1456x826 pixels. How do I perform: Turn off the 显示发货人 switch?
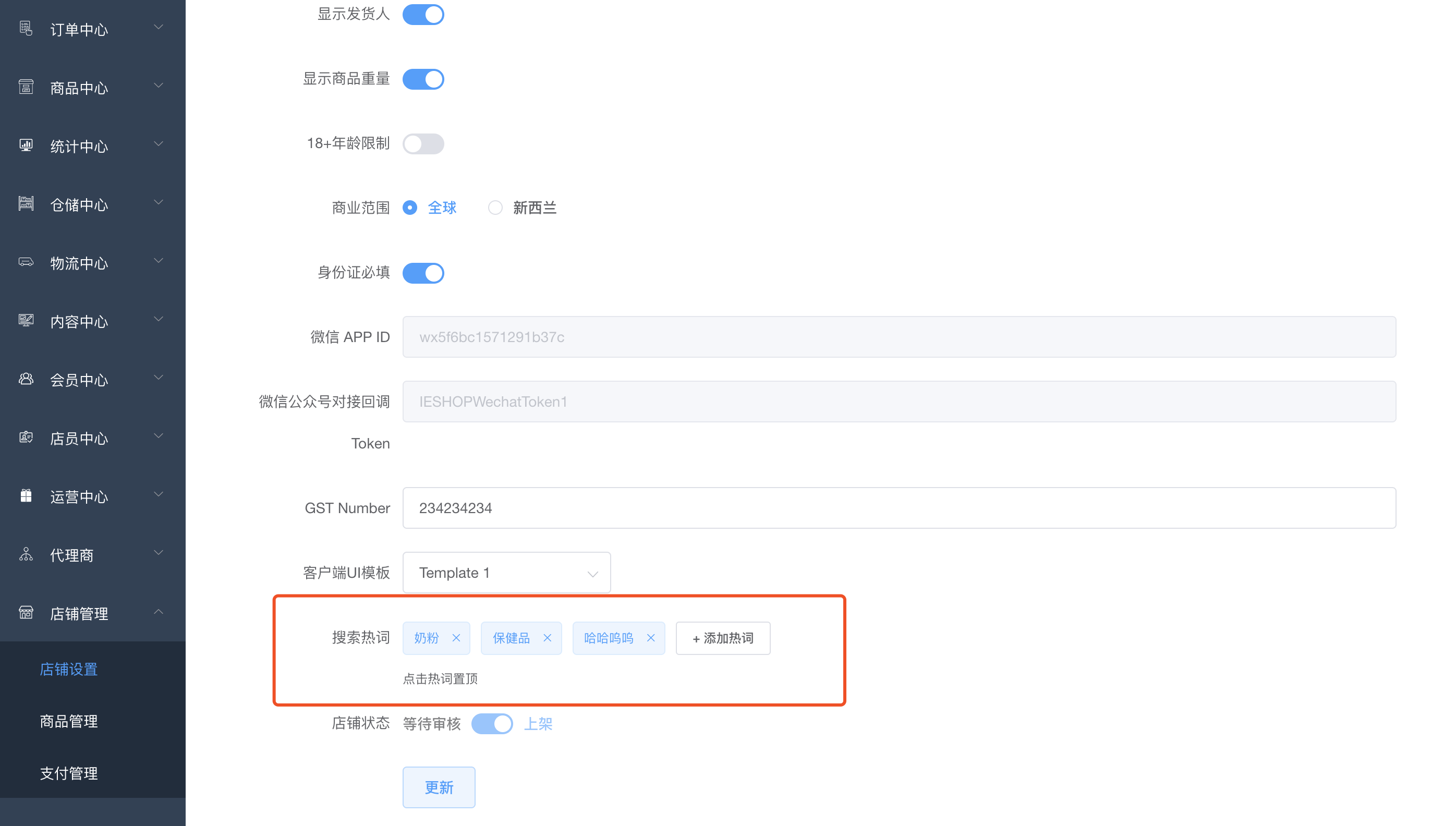coord(423,14)
